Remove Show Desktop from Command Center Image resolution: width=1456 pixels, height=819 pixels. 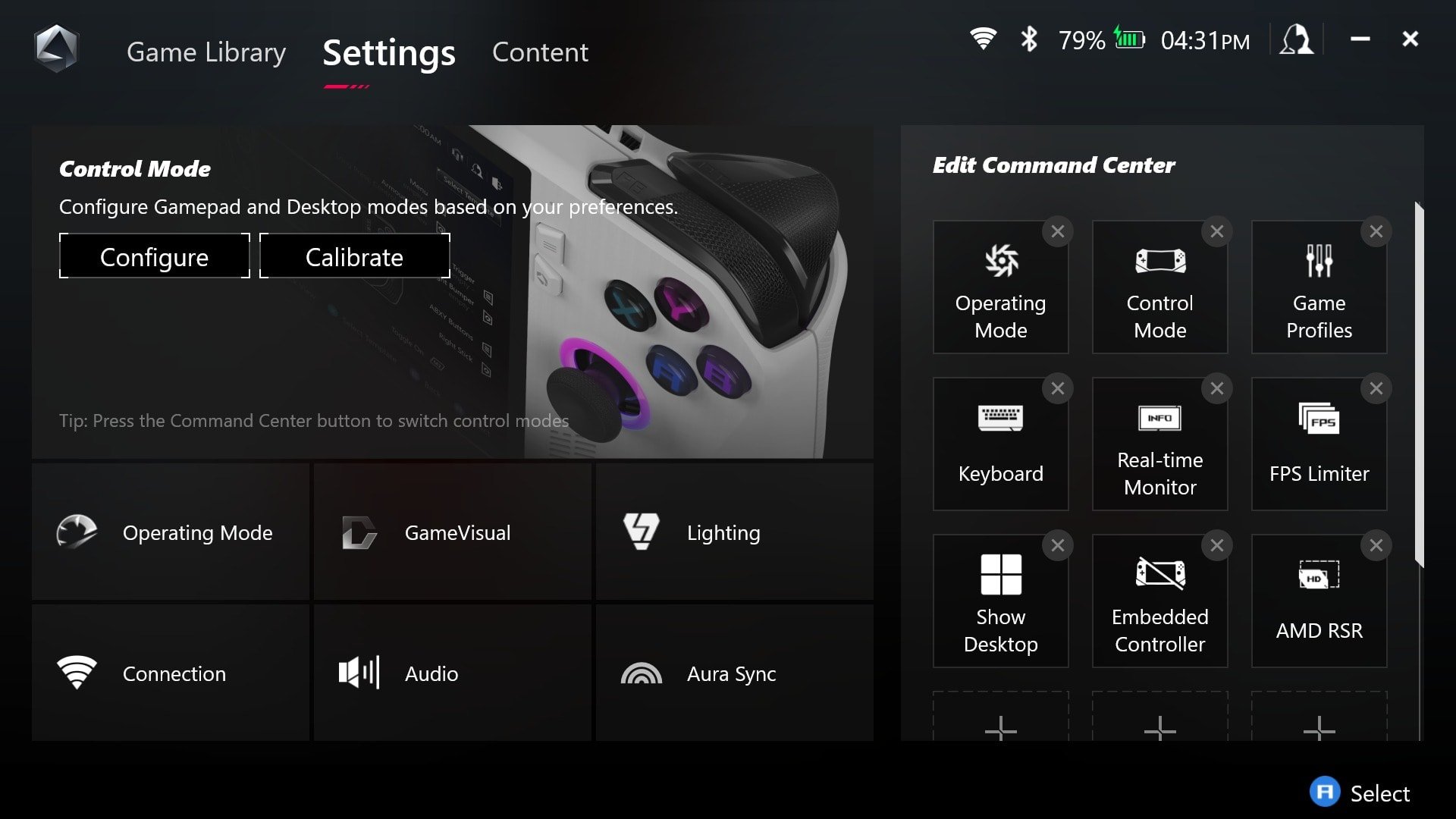coord(1058,545)
